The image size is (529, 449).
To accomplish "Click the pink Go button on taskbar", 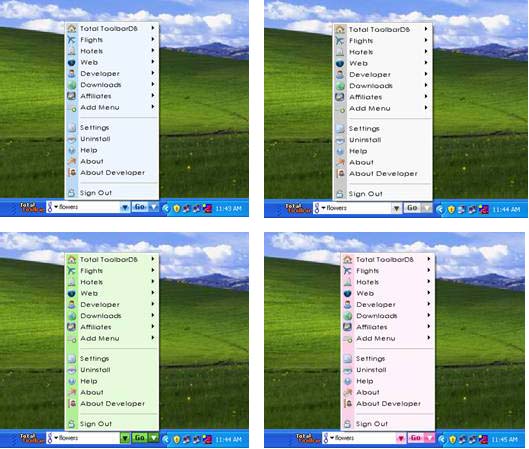I will [416, 438].
